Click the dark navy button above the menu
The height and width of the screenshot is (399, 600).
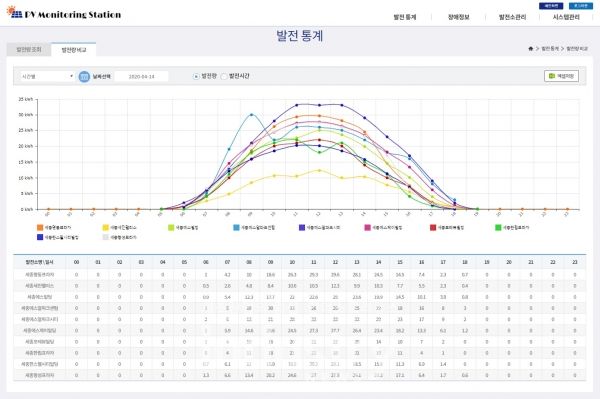[x=551, y=6]
